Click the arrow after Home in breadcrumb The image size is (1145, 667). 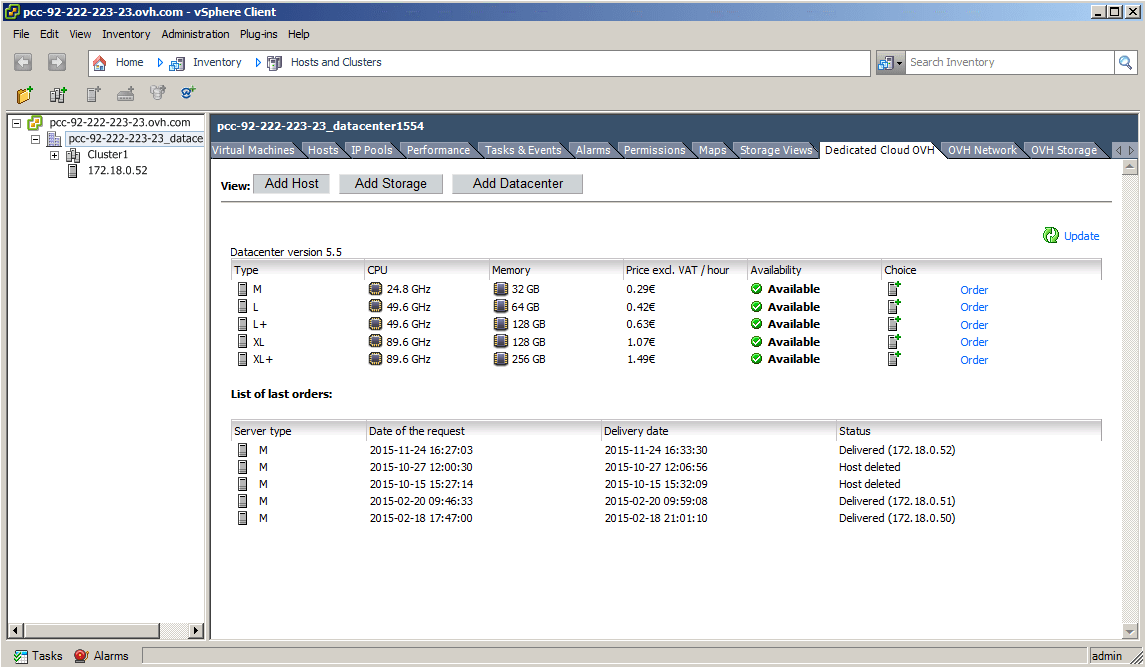tap(160, 63)
